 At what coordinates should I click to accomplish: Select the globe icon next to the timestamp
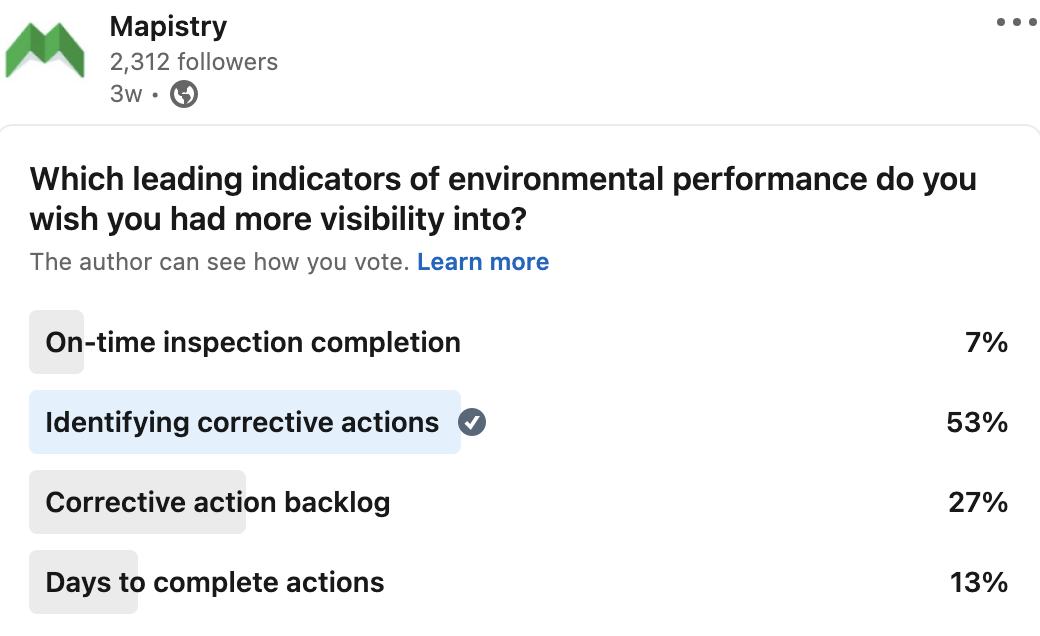(x=184, y=94)
